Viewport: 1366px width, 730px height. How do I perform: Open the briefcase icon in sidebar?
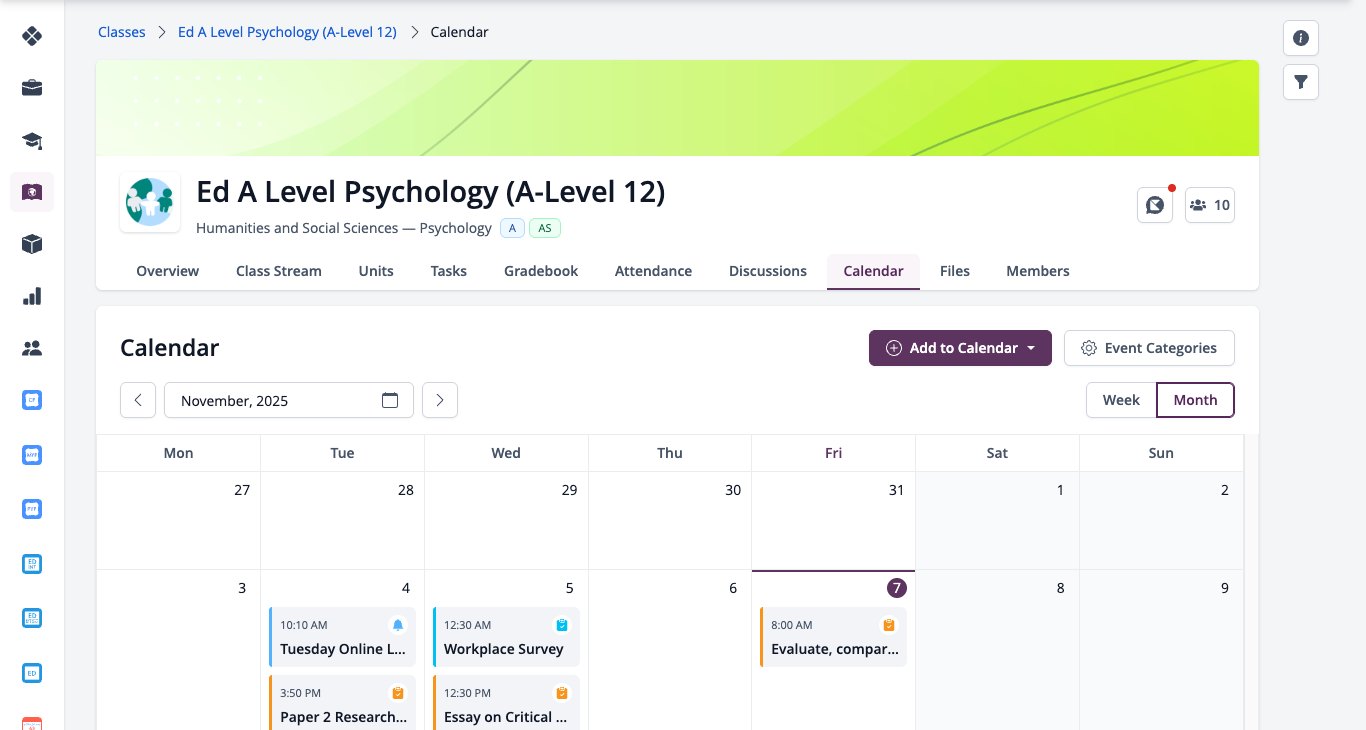pos(32,88)
